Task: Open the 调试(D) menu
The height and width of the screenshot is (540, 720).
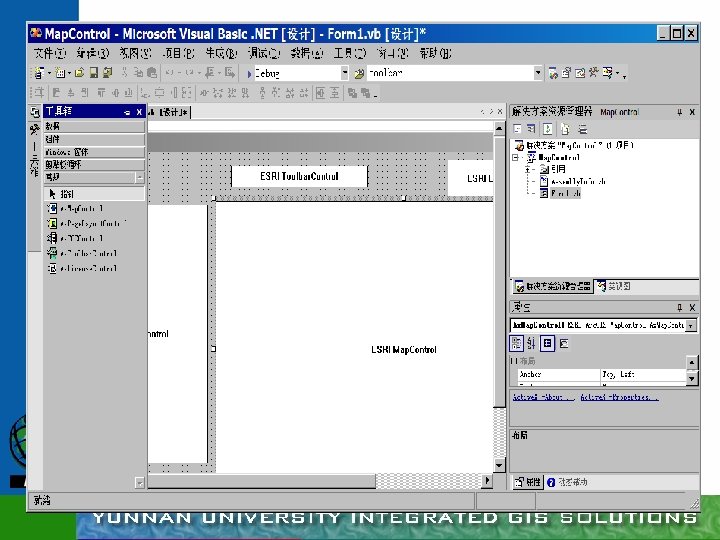Action: pyautogui.click(x=264, y=54)
